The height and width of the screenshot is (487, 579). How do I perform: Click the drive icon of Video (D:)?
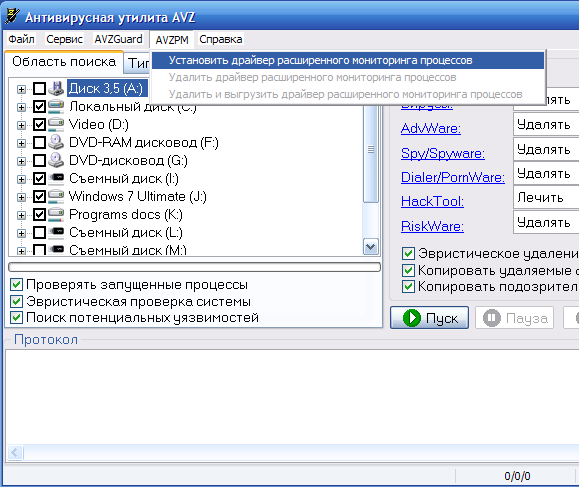[x=56, y=124]
